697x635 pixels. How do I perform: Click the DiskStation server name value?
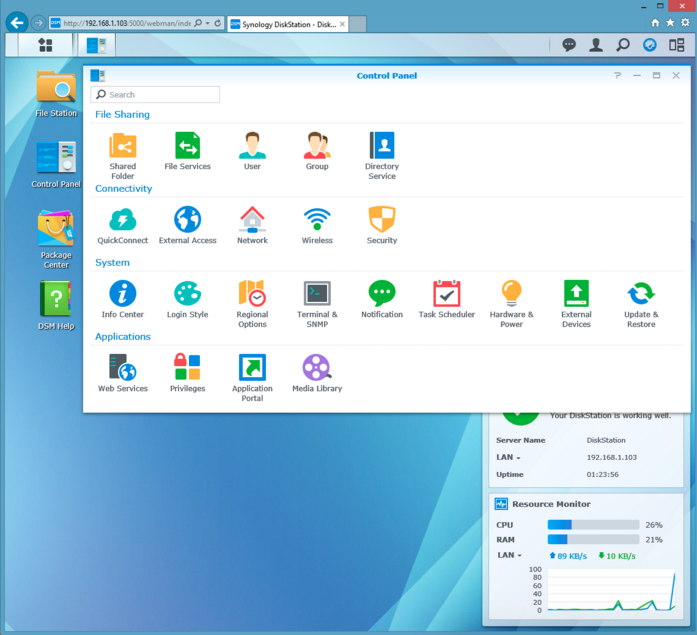tap(606, 440)
